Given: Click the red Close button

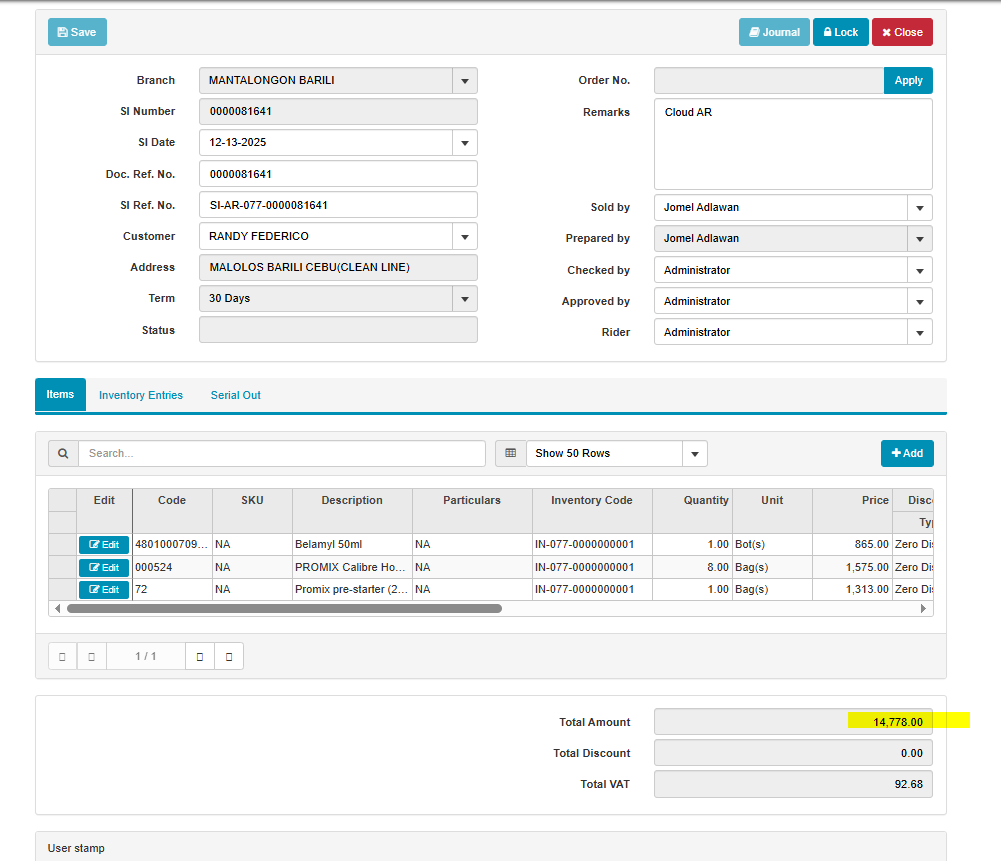Looking at the screenshot, I should pos(901,32).
